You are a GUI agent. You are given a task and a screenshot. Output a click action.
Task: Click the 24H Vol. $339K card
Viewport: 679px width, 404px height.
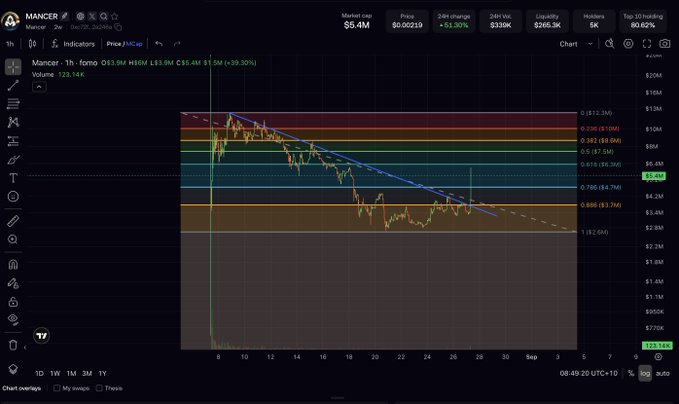coord(501,21)
